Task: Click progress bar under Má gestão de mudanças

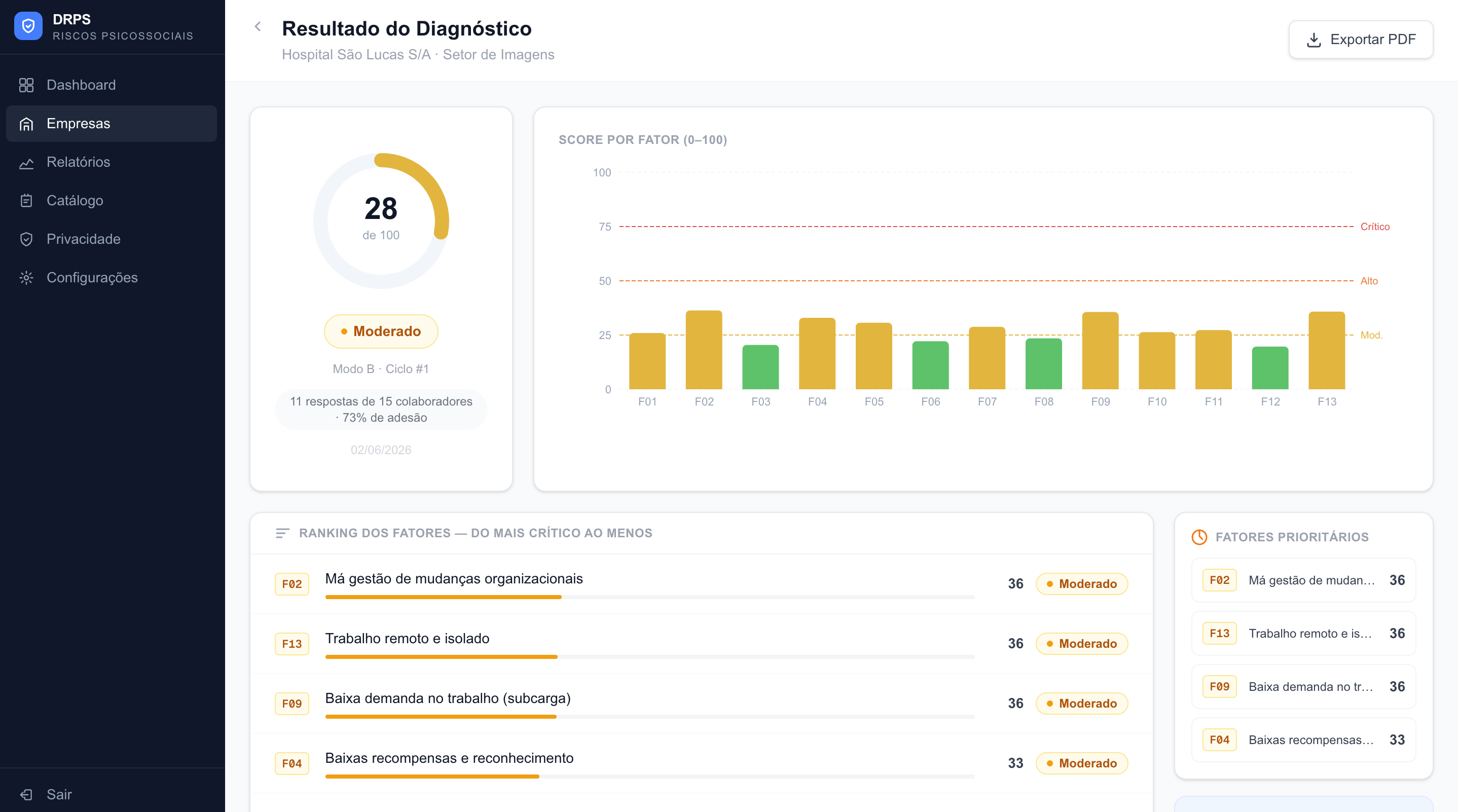Action: pos(650,597)
